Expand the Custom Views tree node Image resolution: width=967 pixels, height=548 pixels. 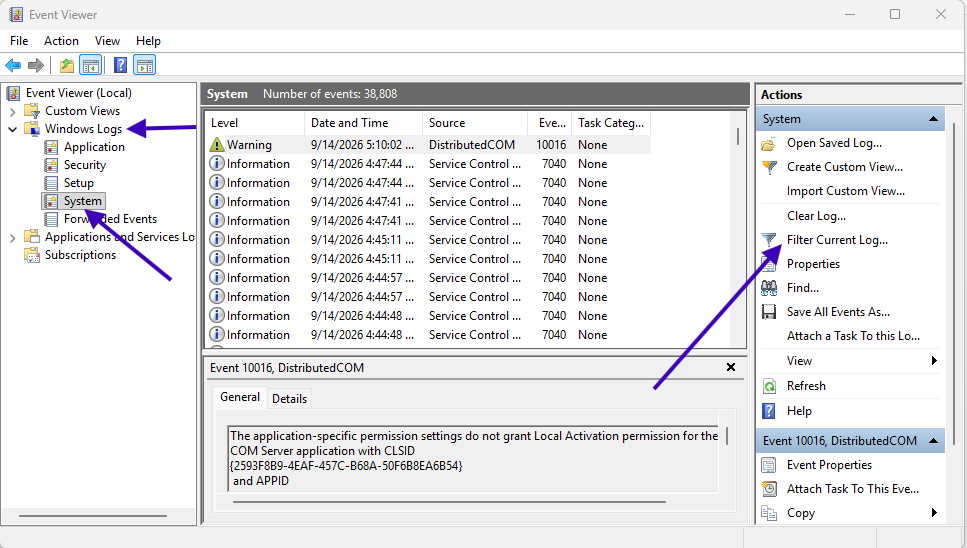12,112
